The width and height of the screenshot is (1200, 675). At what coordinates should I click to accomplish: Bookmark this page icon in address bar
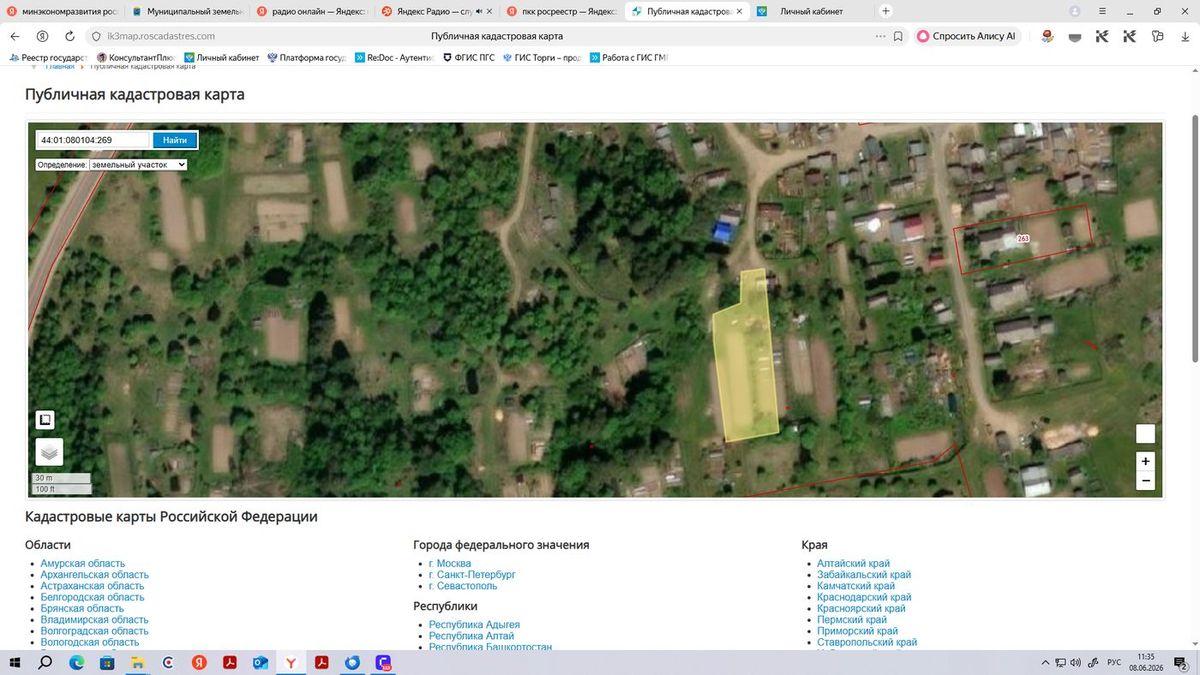pyautogui.click(x=898, y=36)
